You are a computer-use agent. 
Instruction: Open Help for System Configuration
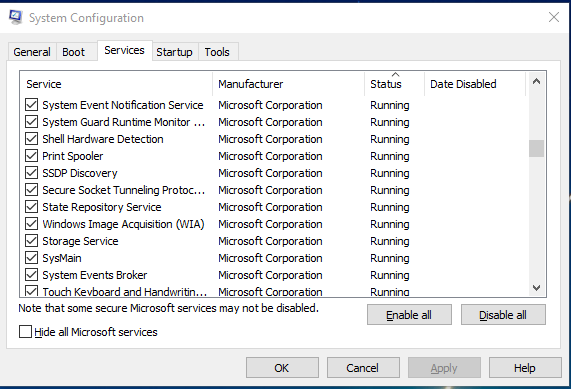[x=525, y=368]
